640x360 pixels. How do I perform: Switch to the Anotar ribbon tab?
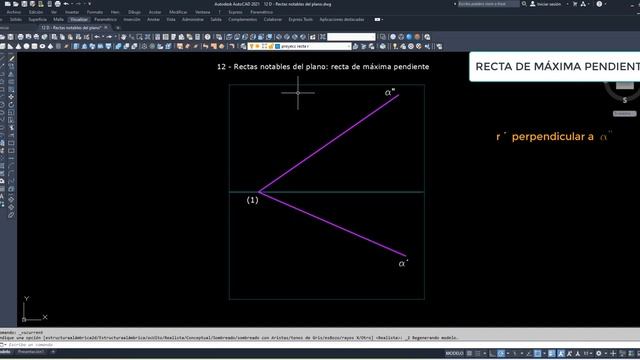[153, 20]
